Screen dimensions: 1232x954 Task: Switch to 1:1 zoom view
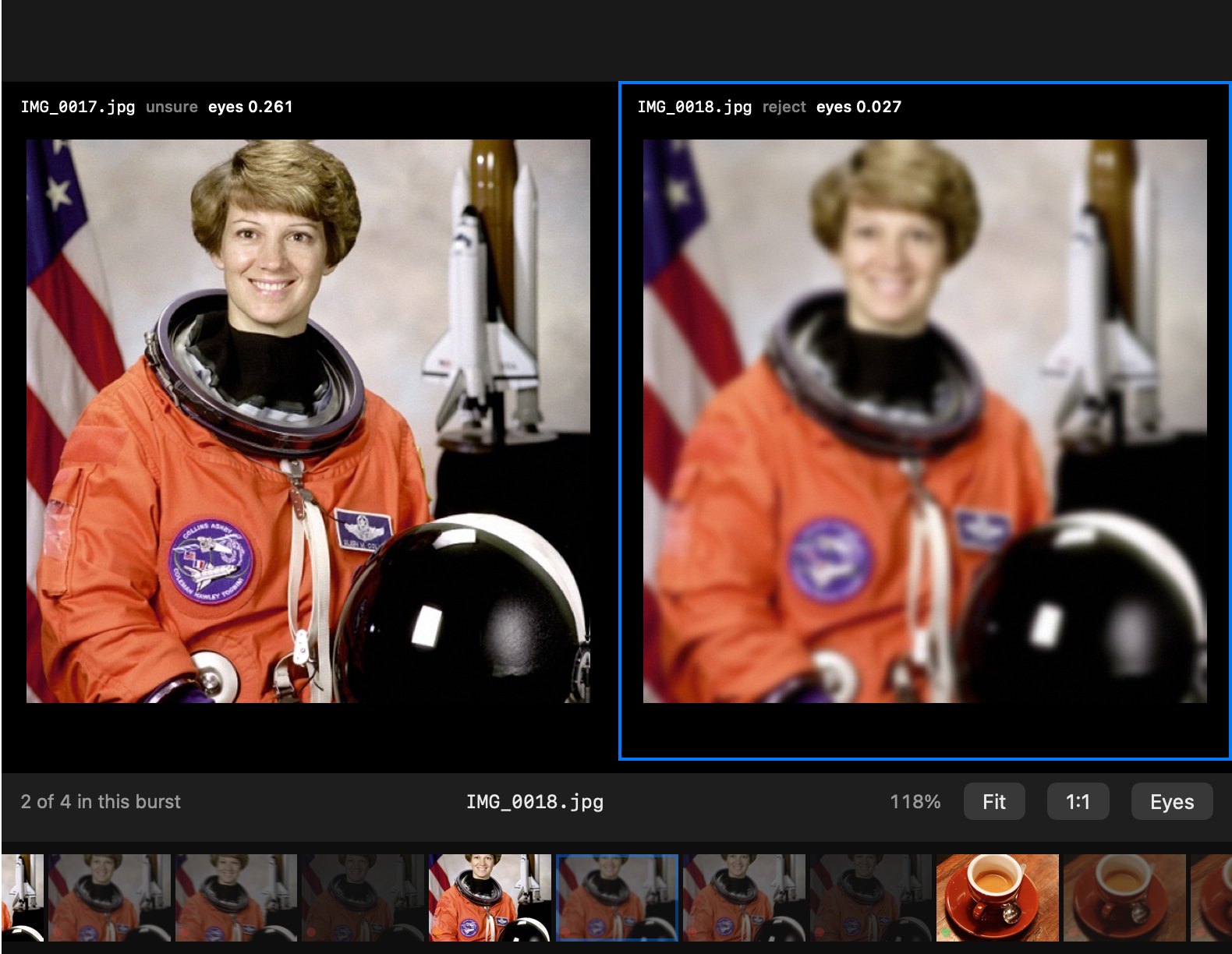(x=1078, y=801)
